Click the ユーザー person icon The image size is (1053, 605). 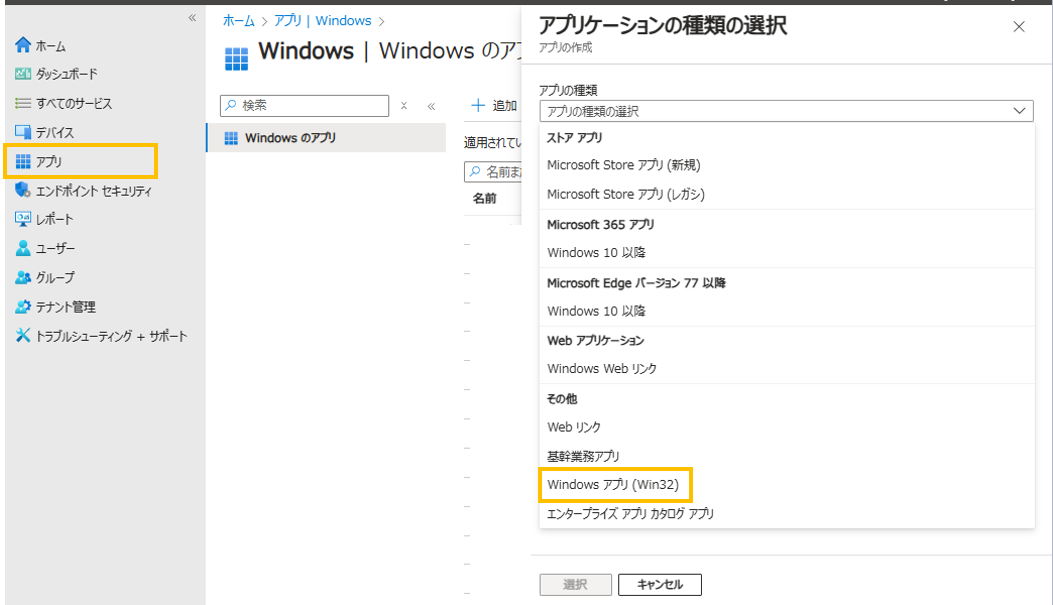click(23, 248)
